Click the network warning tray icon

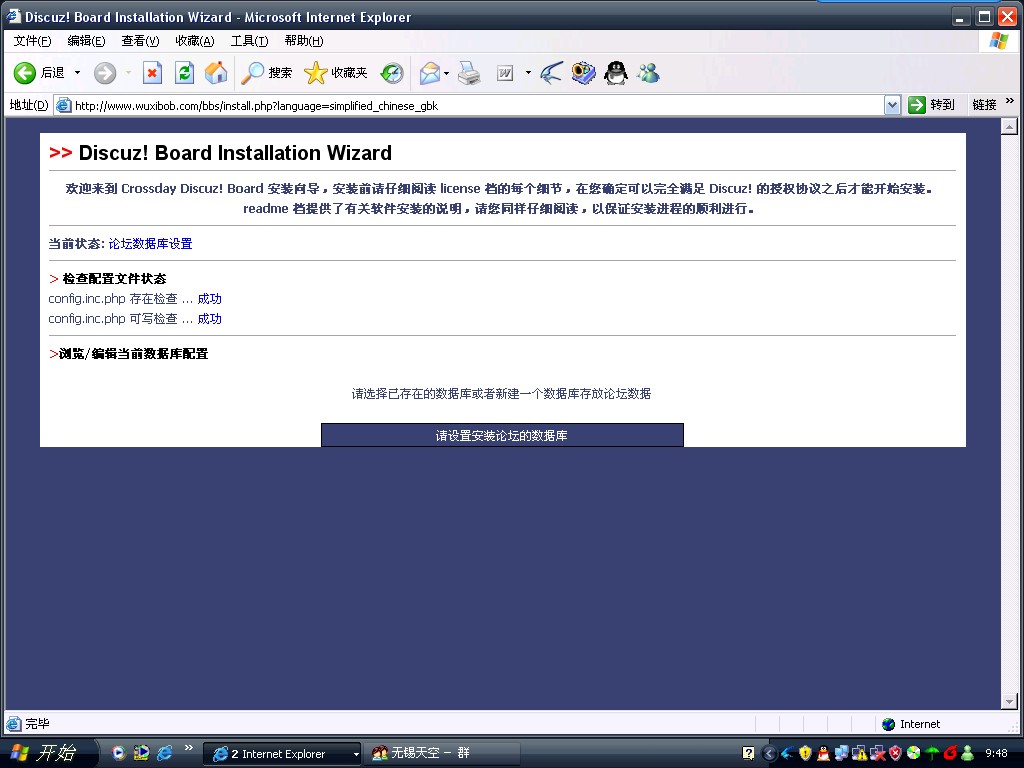pos(859,754)
